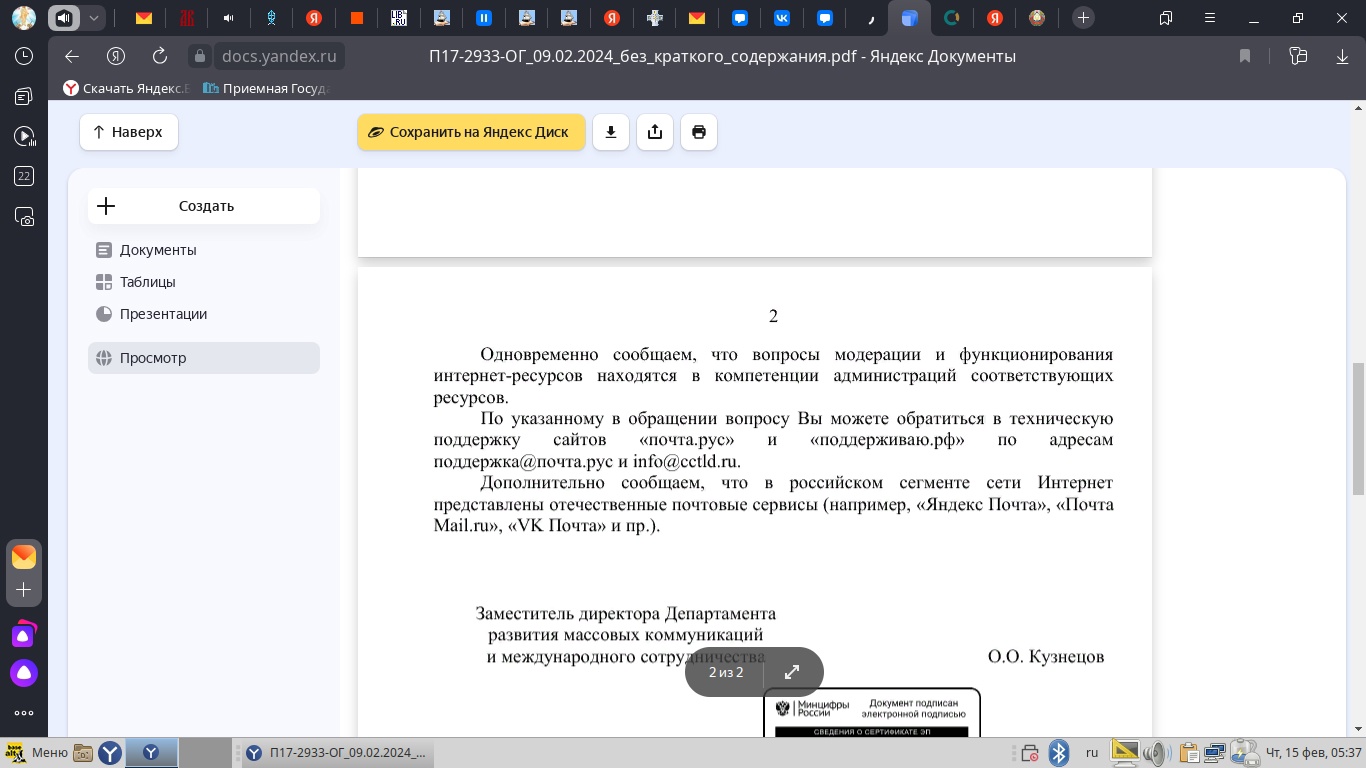Open three-dots more options in side panel

click(x=24, y=713)
